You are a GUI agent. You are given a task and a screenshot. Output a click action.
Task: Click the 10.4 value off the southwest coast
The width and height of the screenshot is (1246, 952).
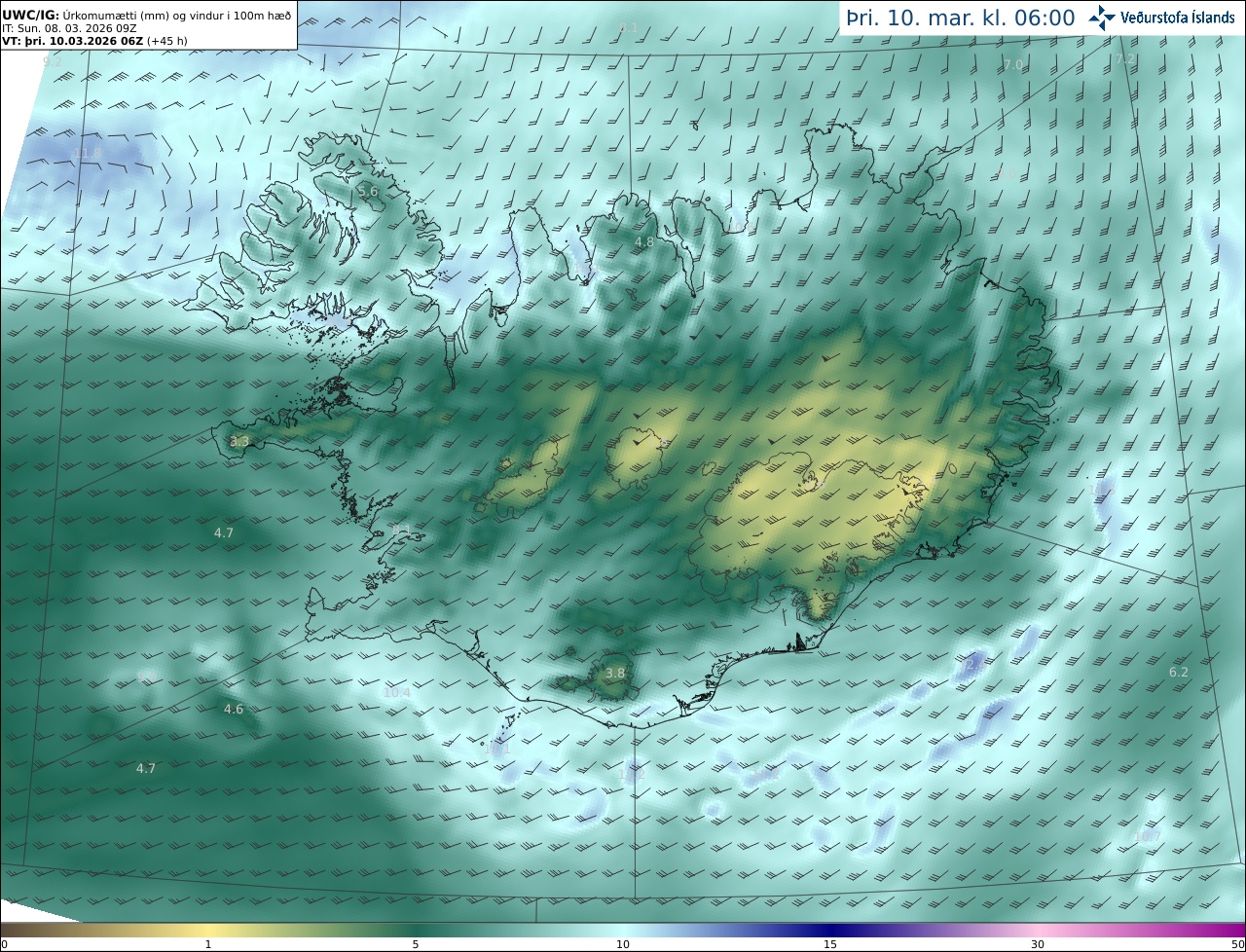(x=397, y=692)
